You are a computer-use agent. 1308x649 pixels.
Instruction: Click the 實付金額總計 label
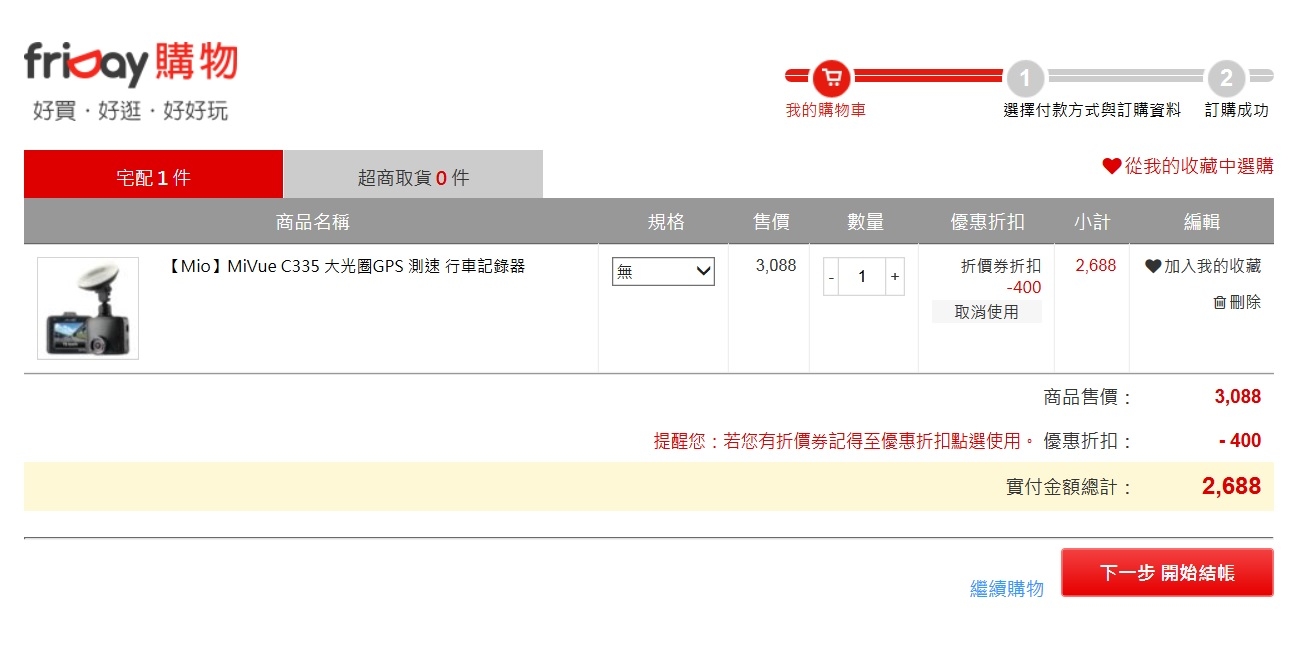(1069, 488)
